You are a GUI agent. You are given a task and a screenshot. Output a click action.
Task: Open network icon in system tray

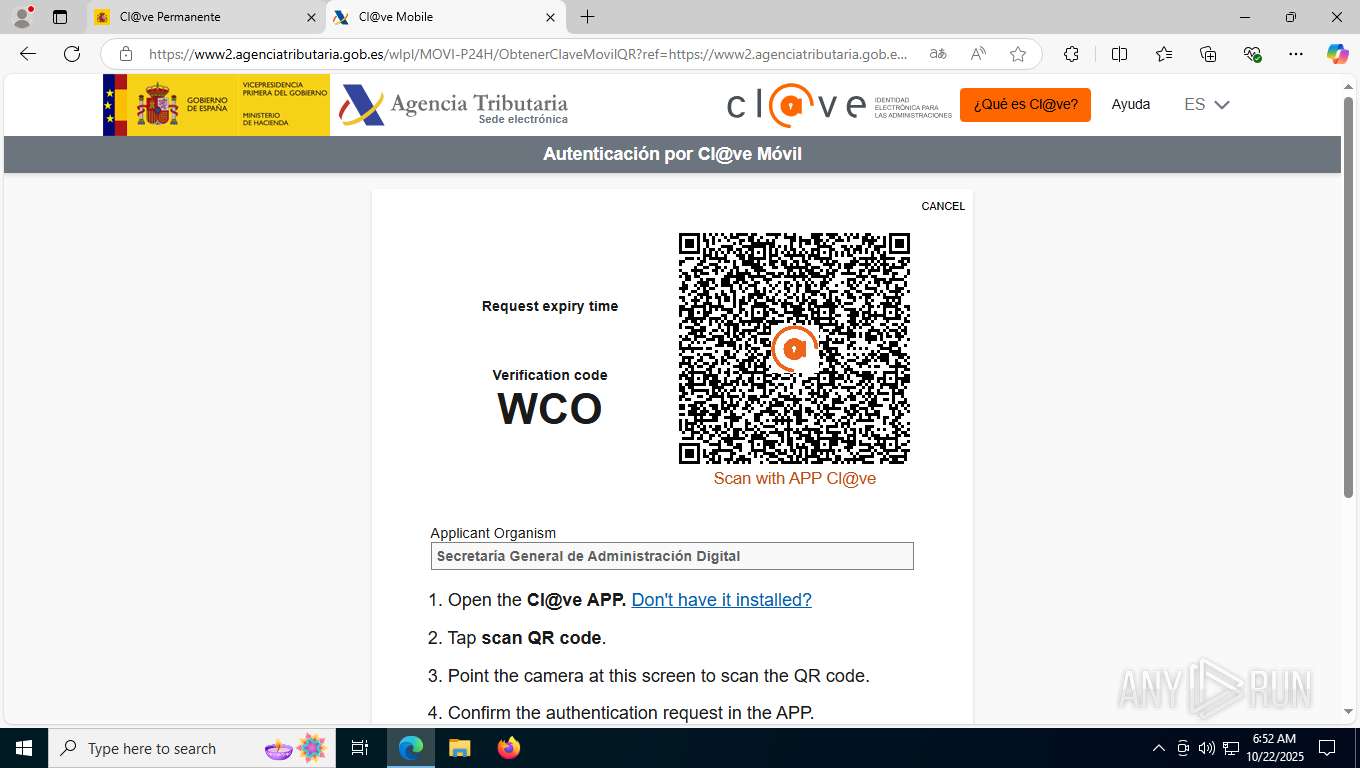pos(1231,748)
